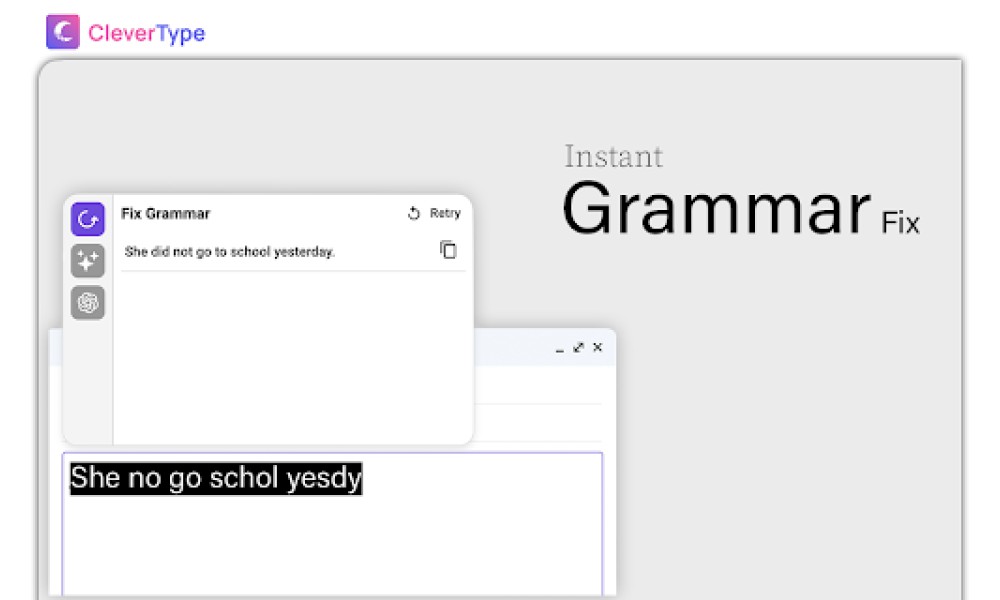Viewport: 1000px width, 600px height.
Task: Open the ChatGPT sidebar icon
Action: point(88,302)
